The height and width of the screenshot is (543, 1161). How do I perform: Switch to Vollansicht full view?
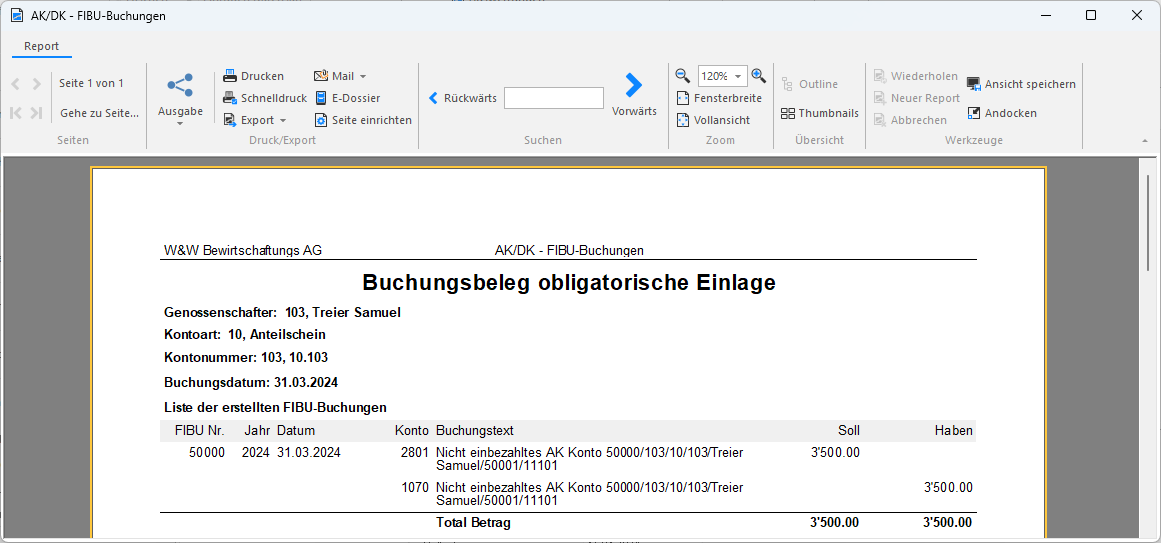coord(713,120)
